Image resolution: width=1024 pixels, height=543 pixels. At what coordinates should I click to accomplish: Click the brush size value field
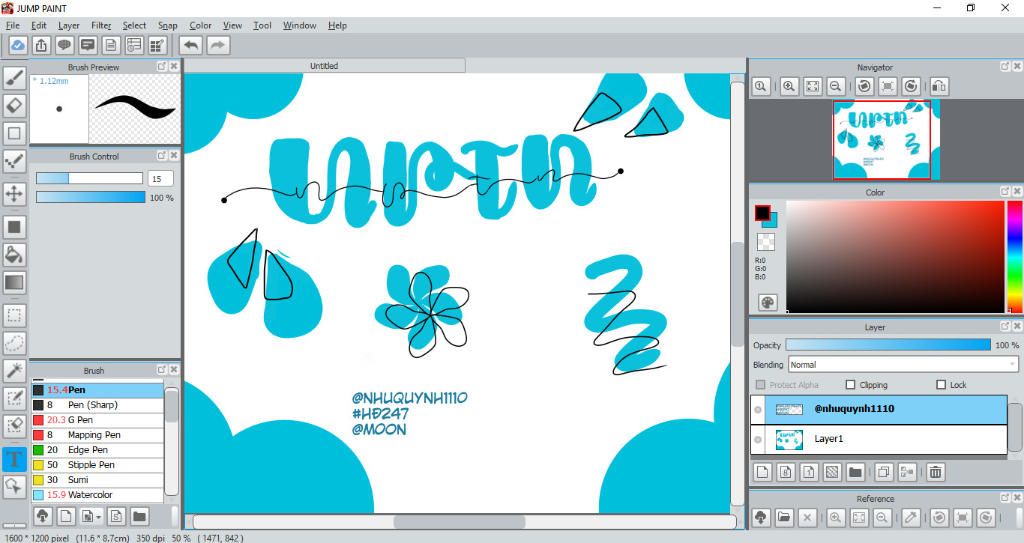(x=161, y=178)
